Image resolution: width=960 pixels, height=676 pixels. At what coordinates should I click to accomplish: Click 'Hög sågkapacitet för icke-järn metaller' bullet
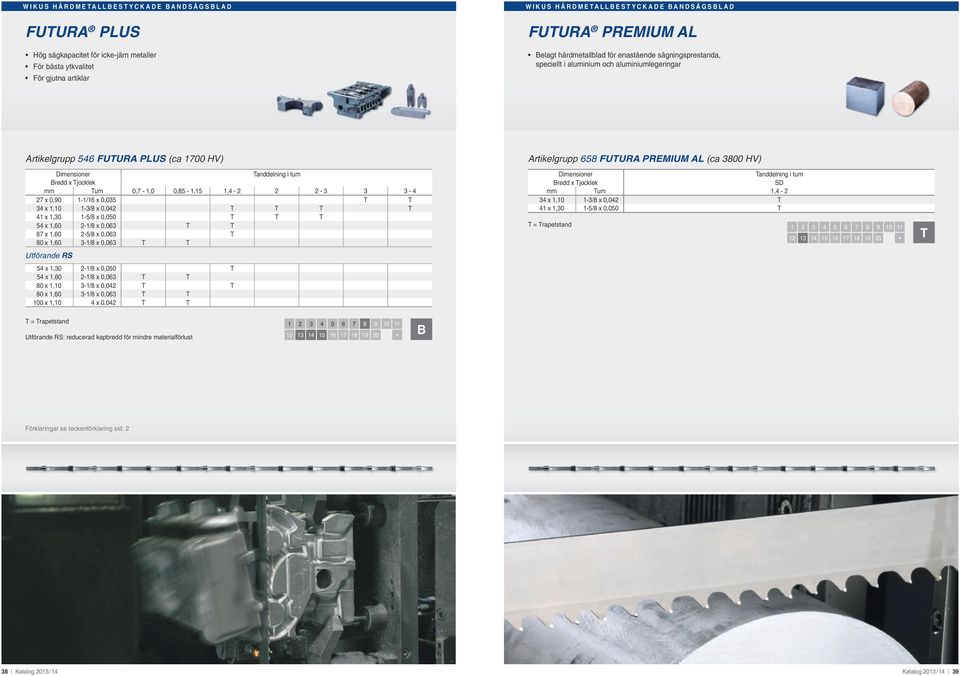click(x=94, y=55)
